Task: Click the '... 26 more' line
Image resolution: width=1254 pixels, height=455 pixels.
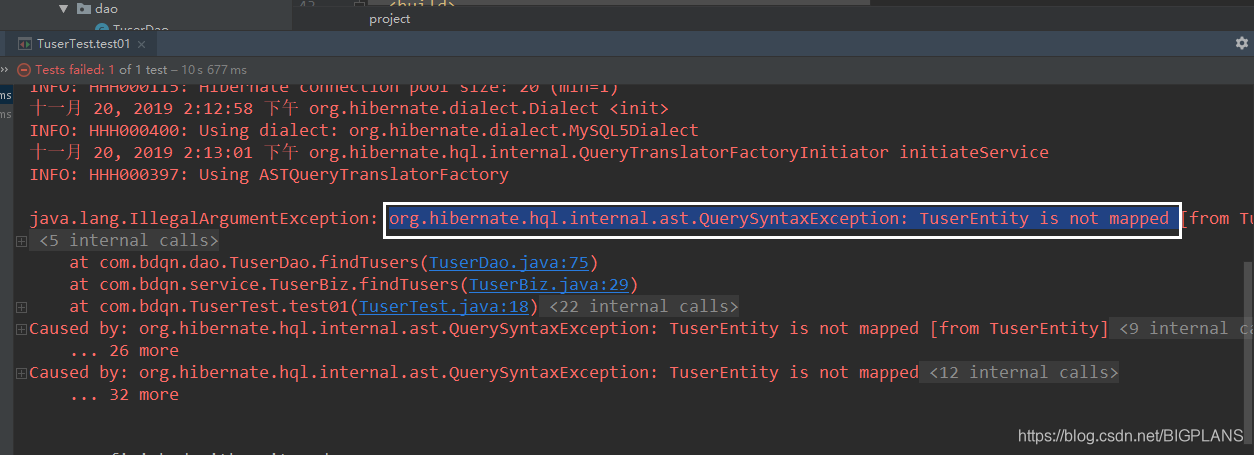Action: (124, 350)
